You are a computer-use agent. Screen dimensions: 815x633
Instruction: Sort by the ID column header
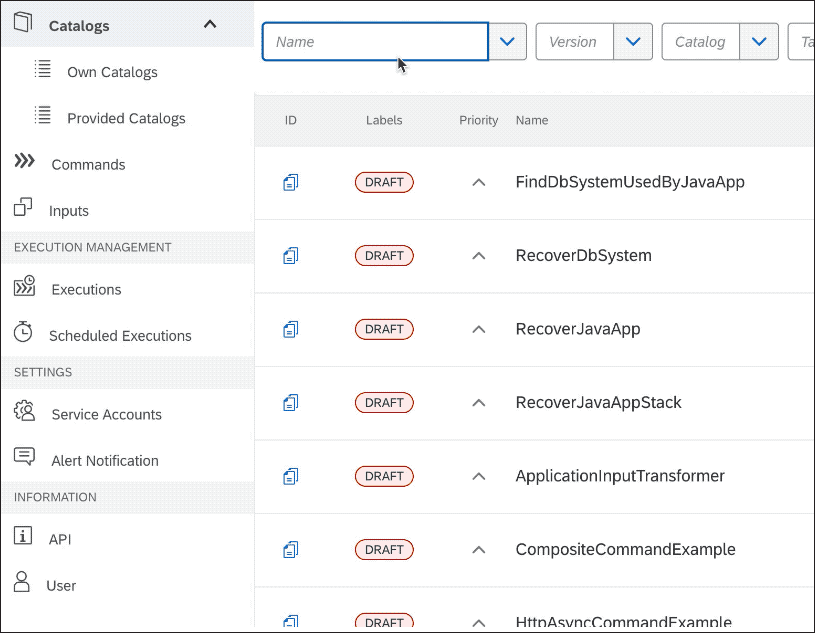[291, 121]
